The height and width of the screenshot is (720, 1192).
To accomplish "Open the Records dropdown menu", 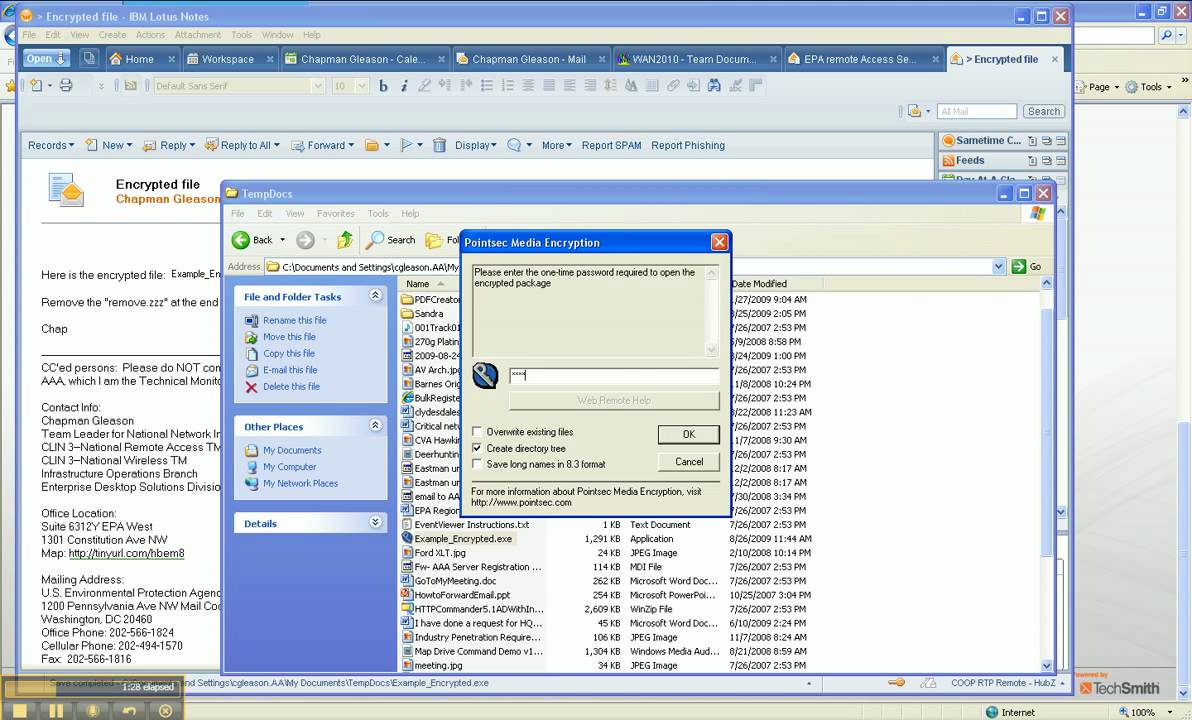I will tap(51, 145).
